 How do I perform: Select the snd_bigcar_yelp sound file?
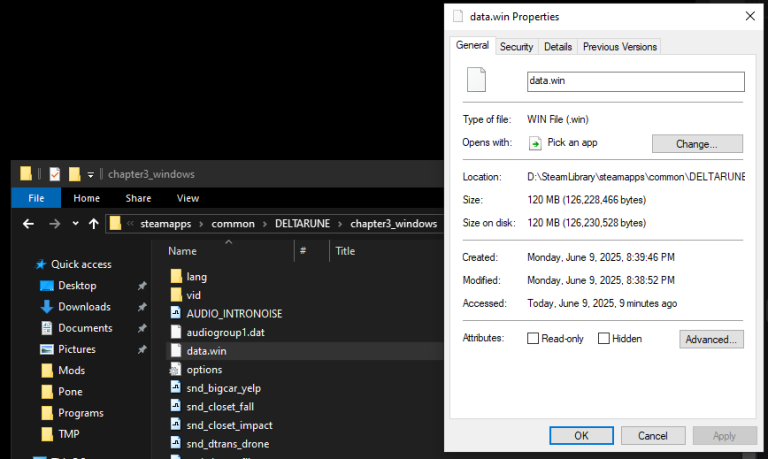click(223, 388)
